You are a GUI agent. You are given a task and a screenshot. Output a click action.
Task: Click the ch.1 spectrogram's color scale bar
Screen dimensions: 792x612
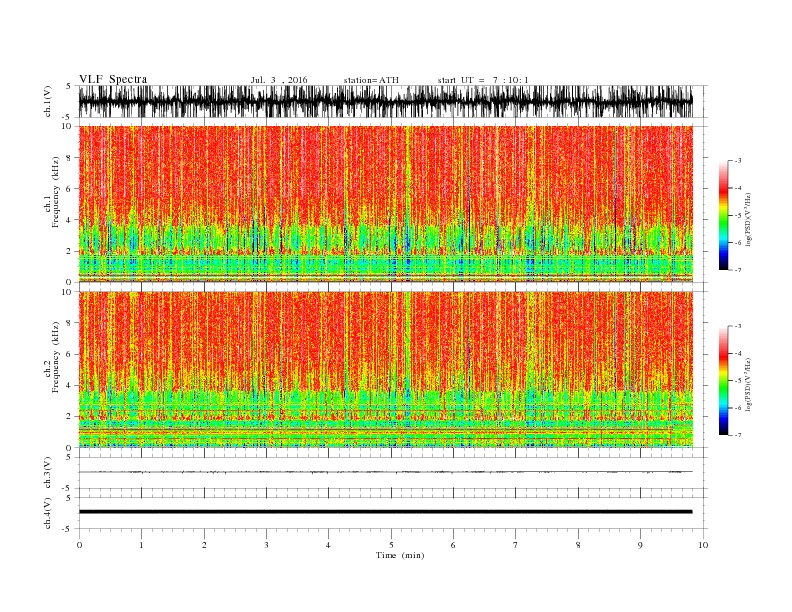point(723,215)
